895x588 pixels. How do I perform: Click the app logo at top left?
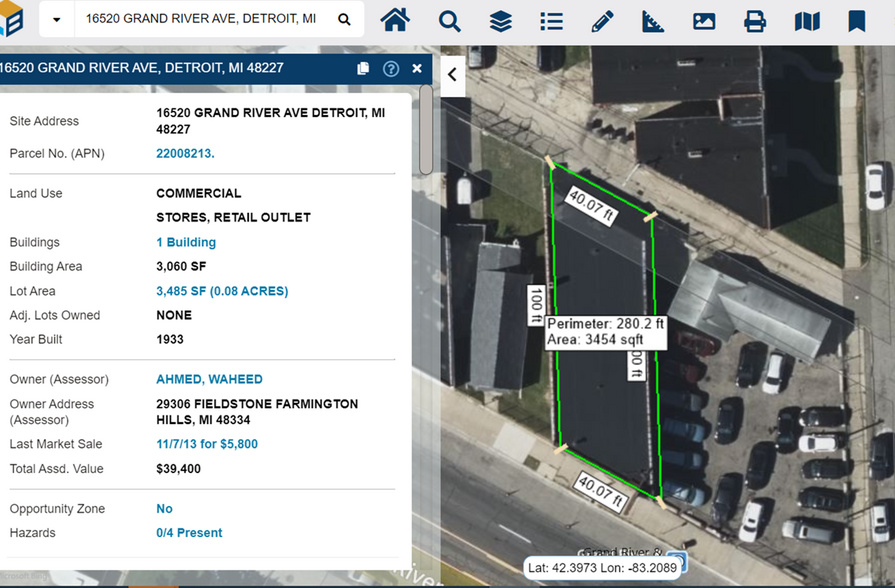point(11,19)
